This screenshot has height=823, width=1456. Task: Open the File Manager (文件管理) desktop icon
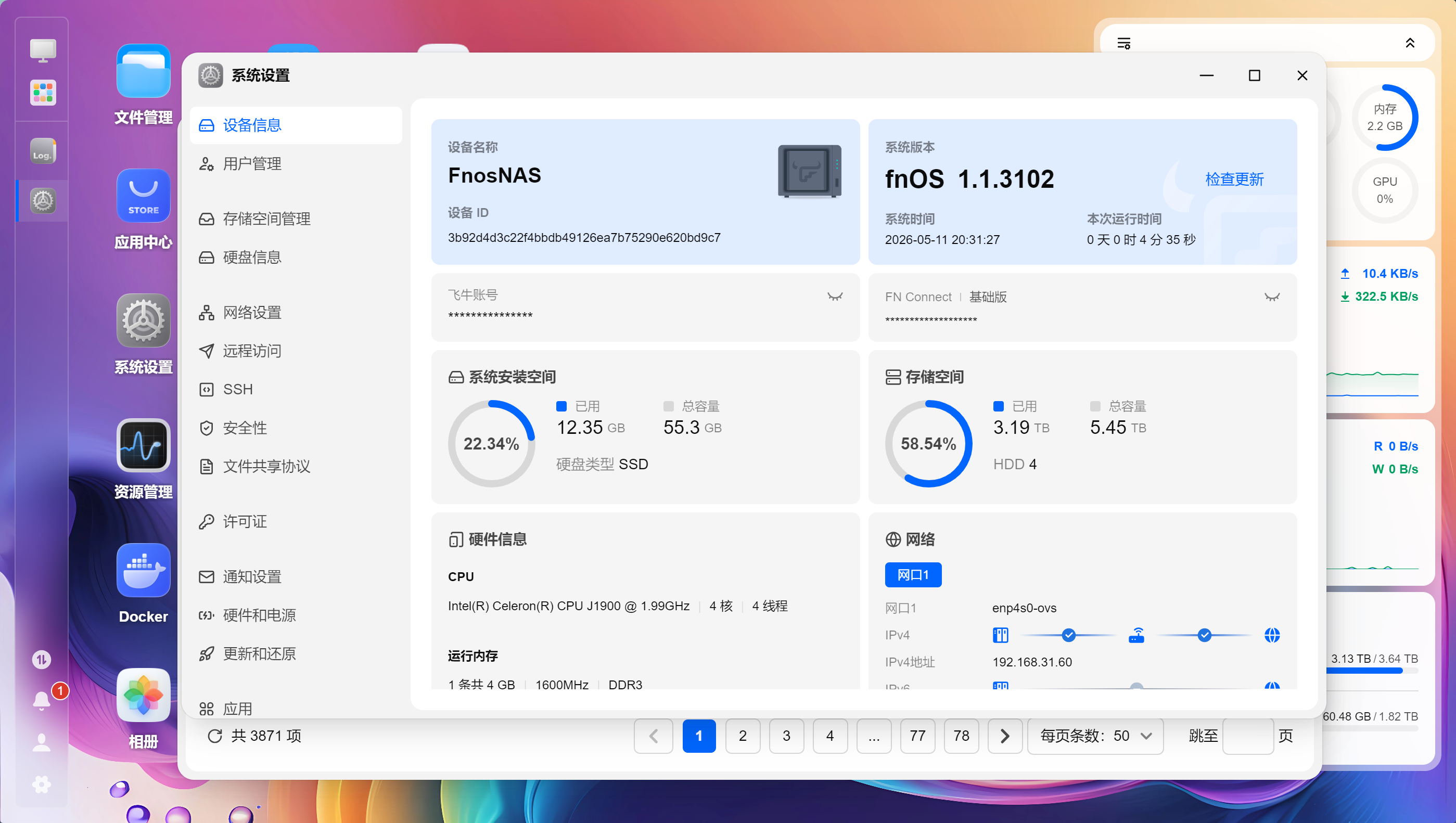coord(143,71)
